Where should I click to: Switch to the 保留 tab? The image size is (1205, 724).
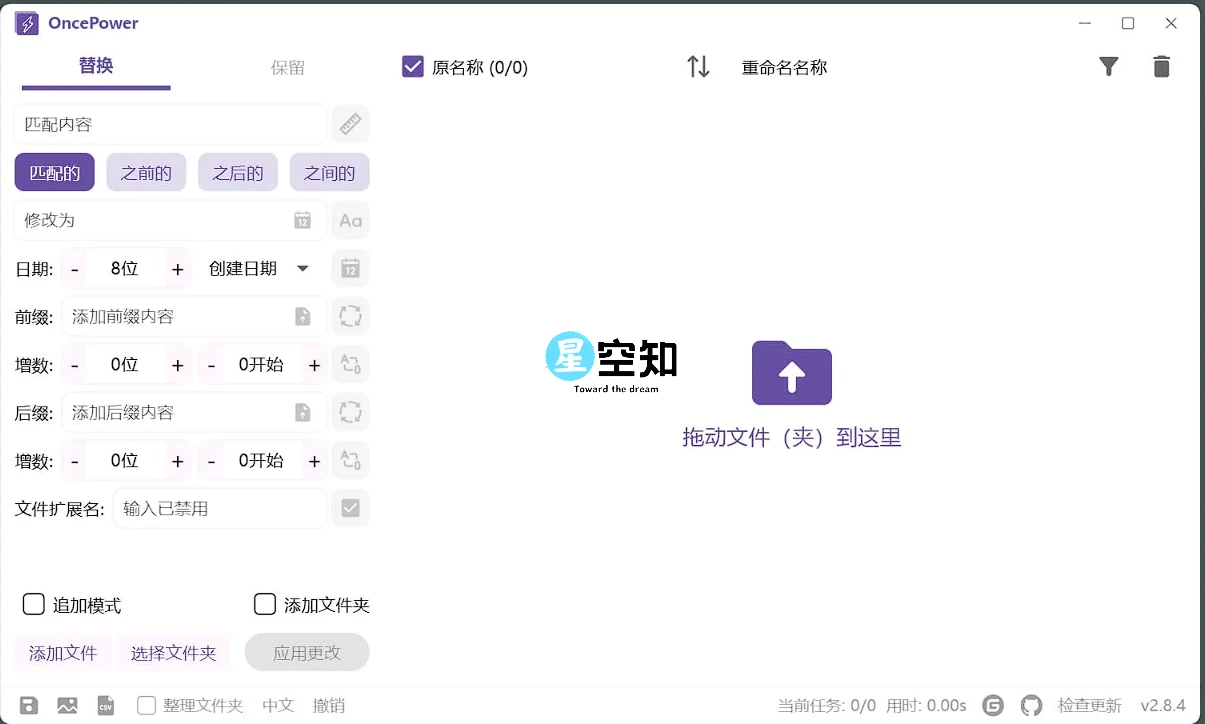(287, 67)
